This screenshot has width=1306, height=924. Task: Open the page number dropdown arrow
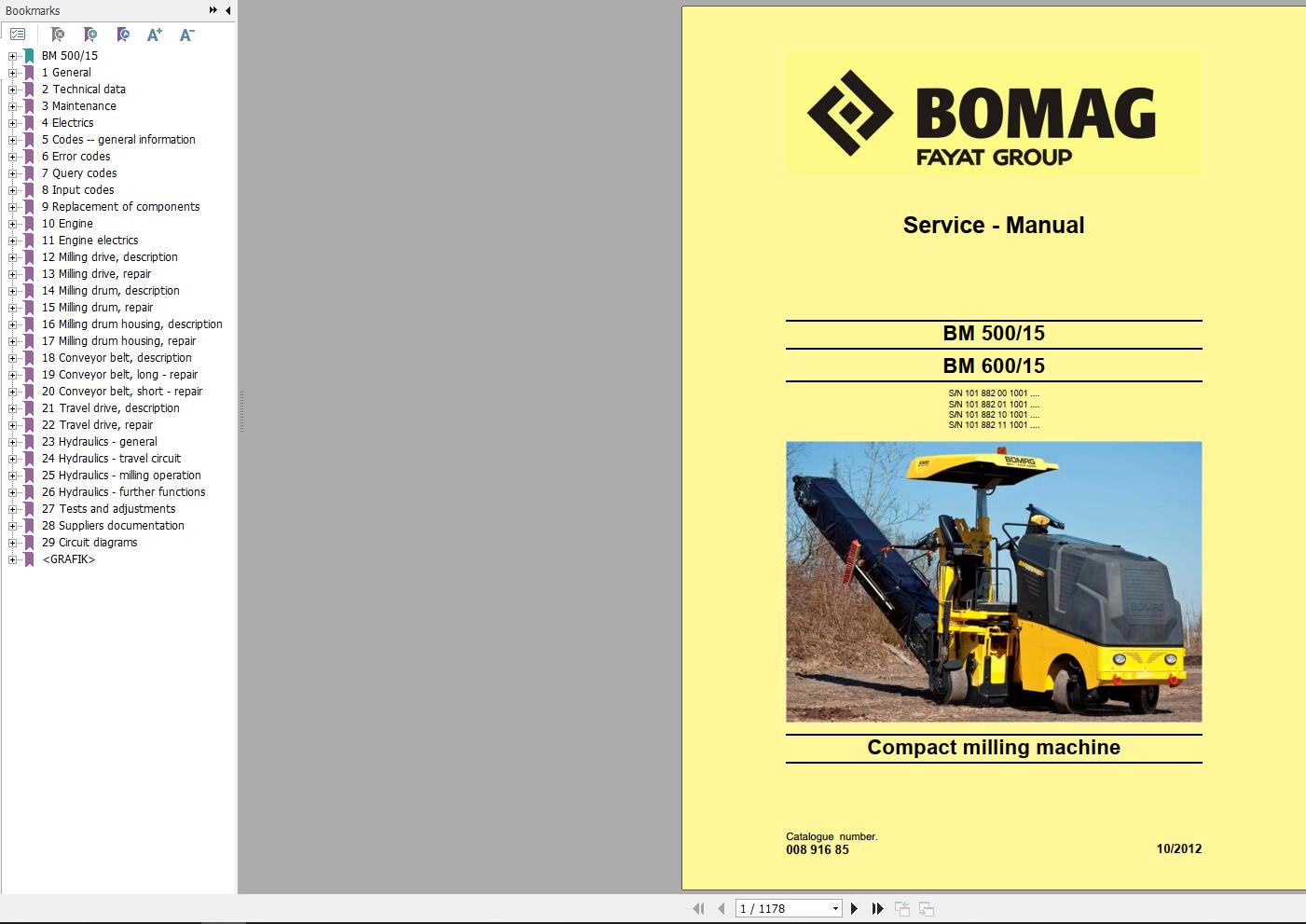click(x=835, y=908)
